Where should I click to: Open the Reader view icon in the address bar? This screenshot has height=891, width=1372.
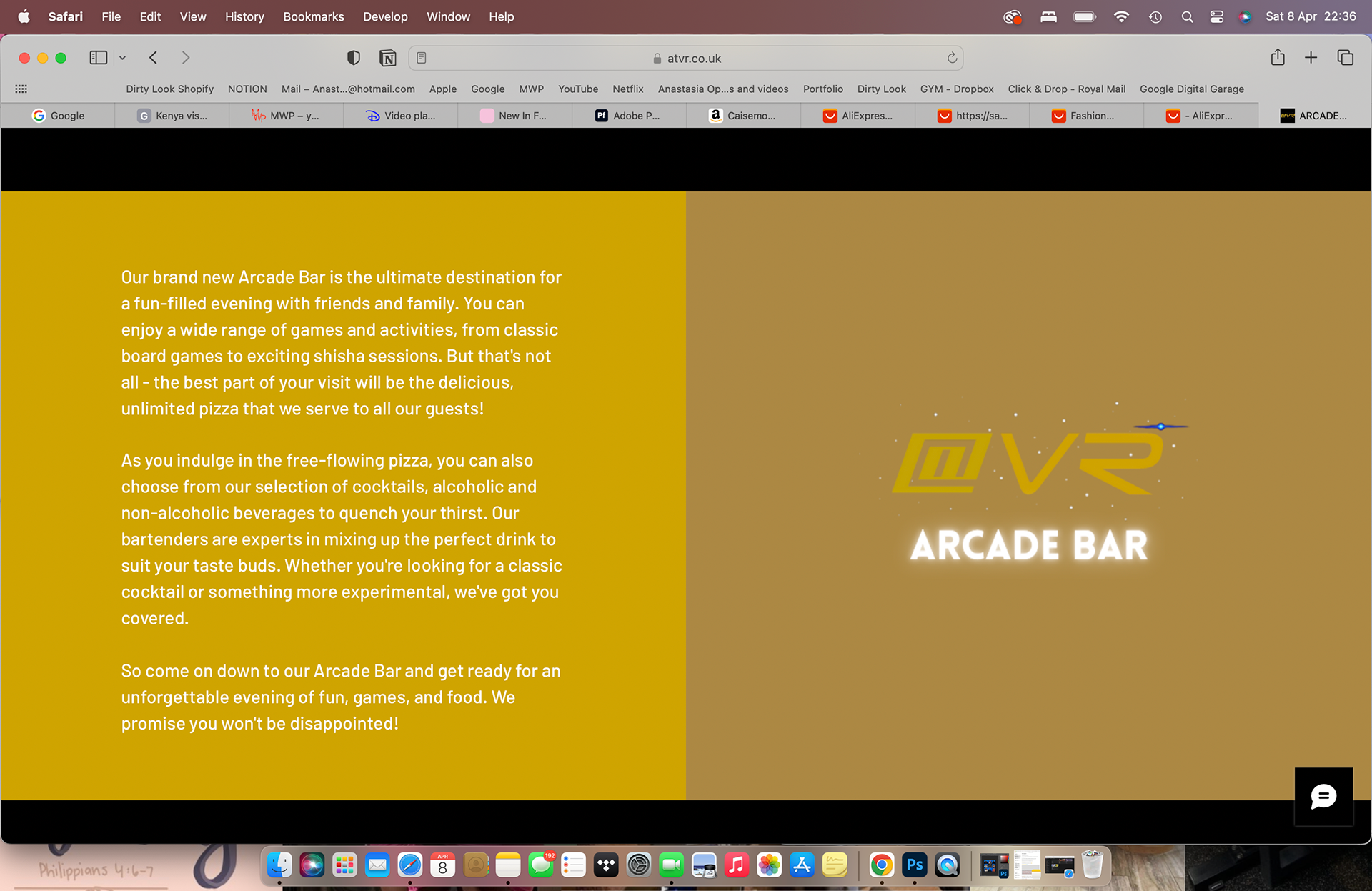pyautogui.click(x=422, y=58)
